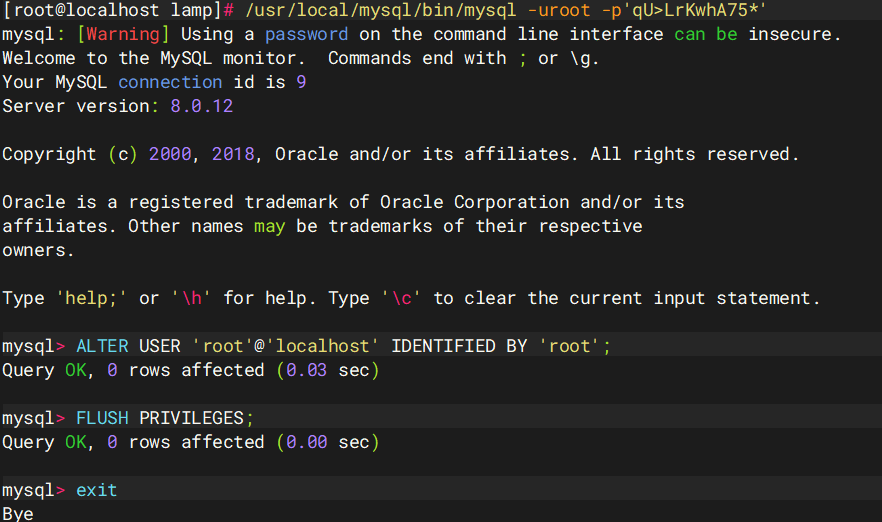This screenshot has height=522, width=882.
Task: Click the 'root'@'localhost' user string
Action: (286, 346)
